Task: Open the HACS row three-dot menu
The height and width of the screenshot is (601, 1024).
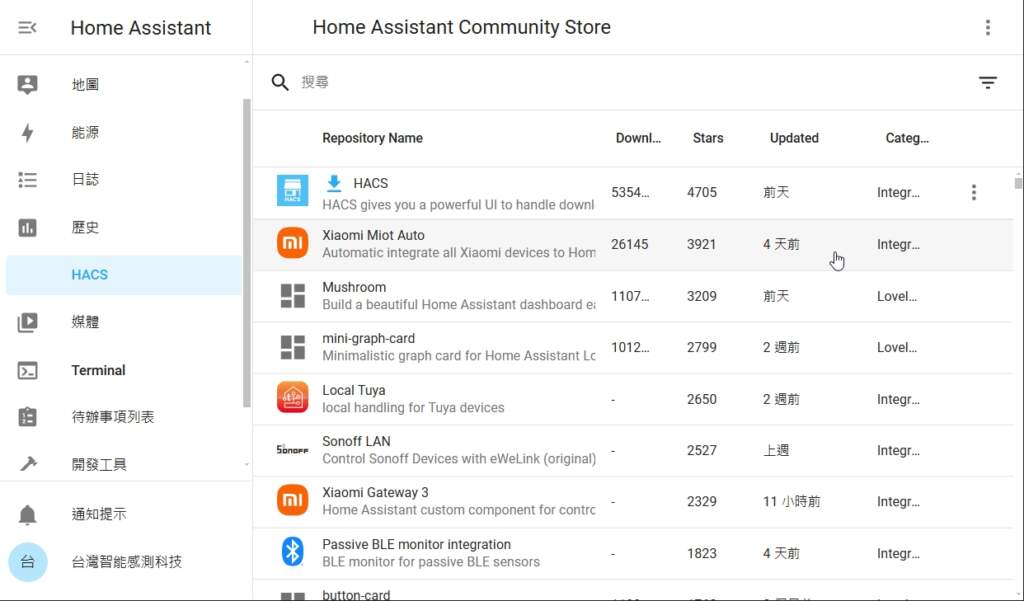Action: coord(973,192)
